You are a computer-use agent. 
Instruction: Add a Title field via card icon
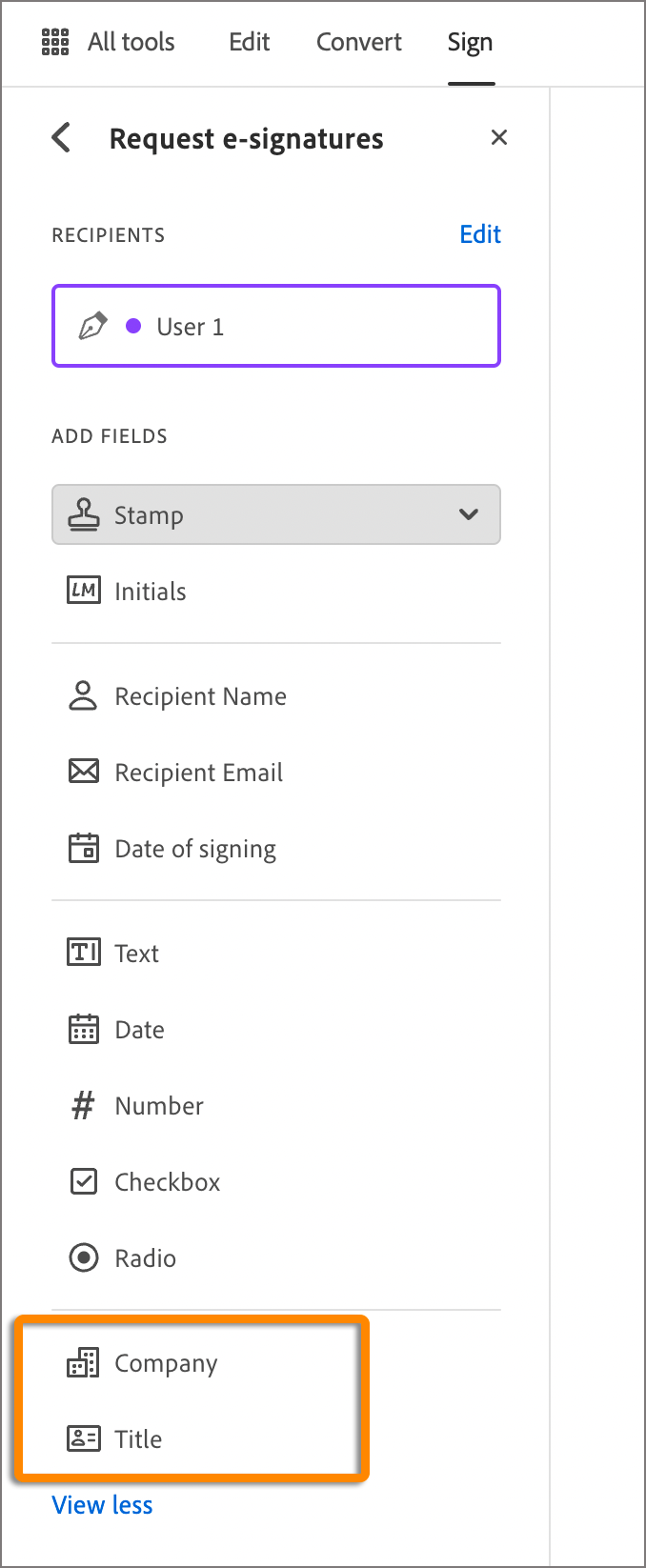click(x=84, y=1438)
